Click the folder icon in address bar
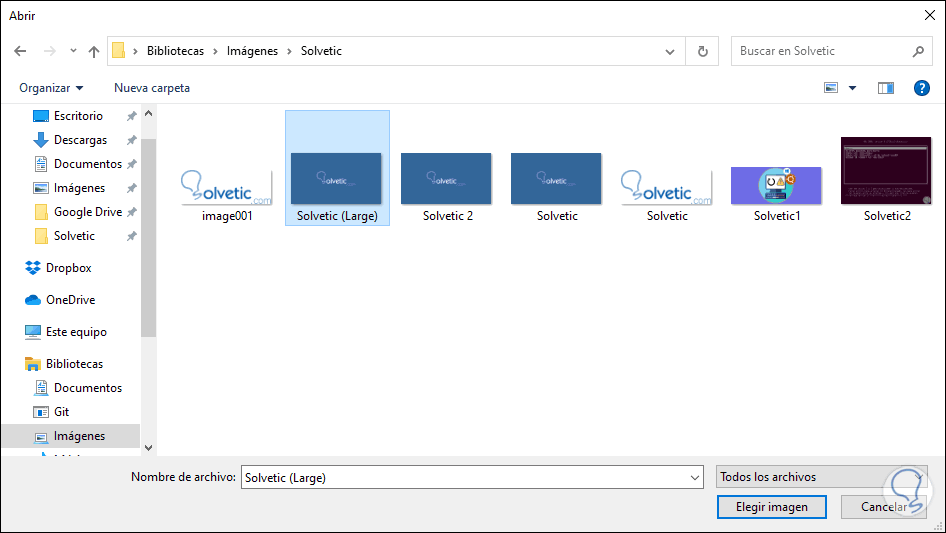 click(x=119, y=51)
